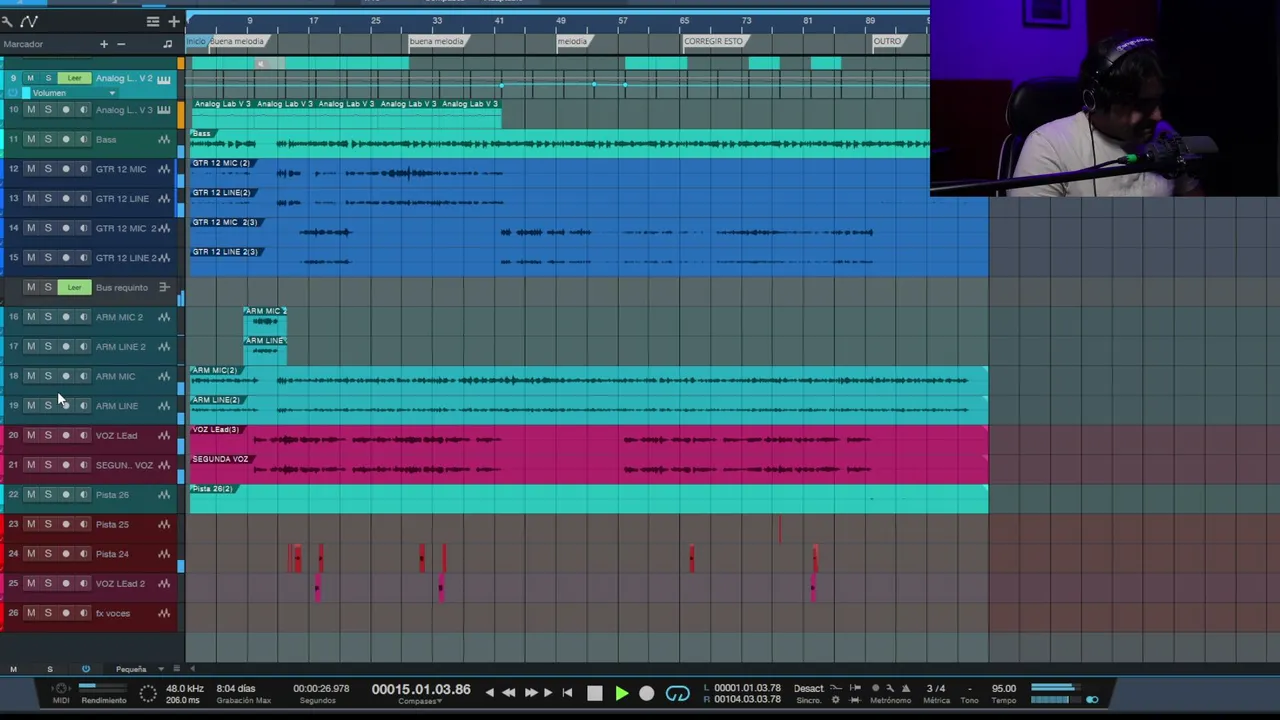Viewport: 1280px width, 720px height.
Task: Arm record on GTR 12 LINE track 13
Action: (x=66, y=199)
